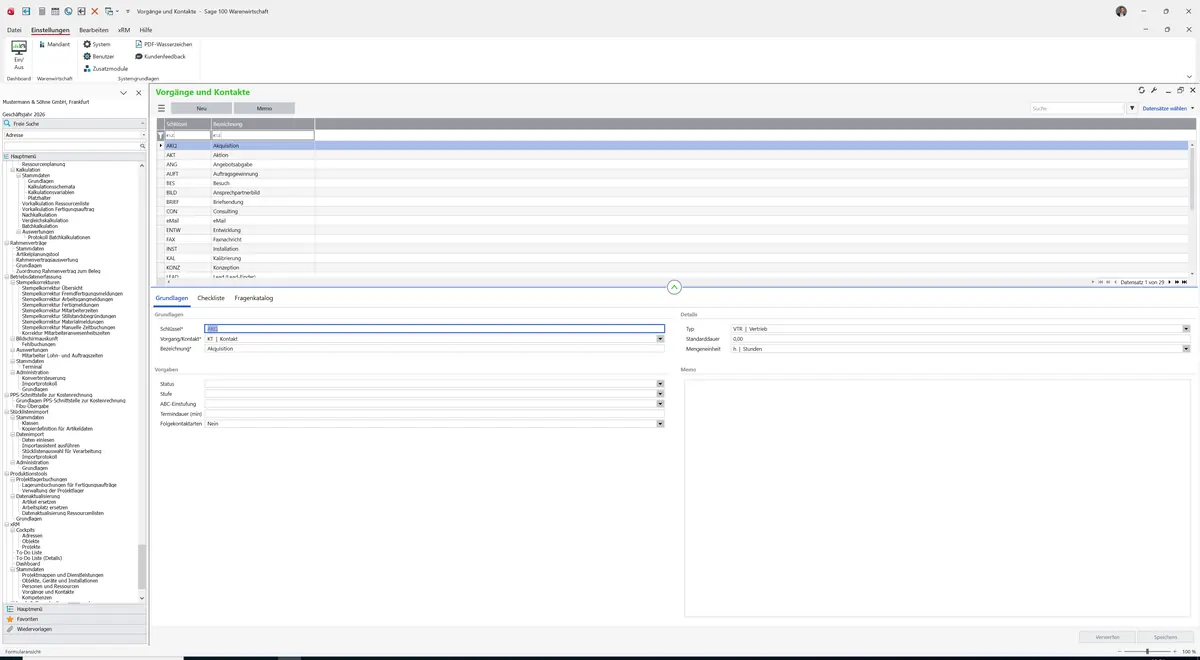Click the red X icon in quick access toolbar
This screenshot has width=1200, height=660.
95,11
